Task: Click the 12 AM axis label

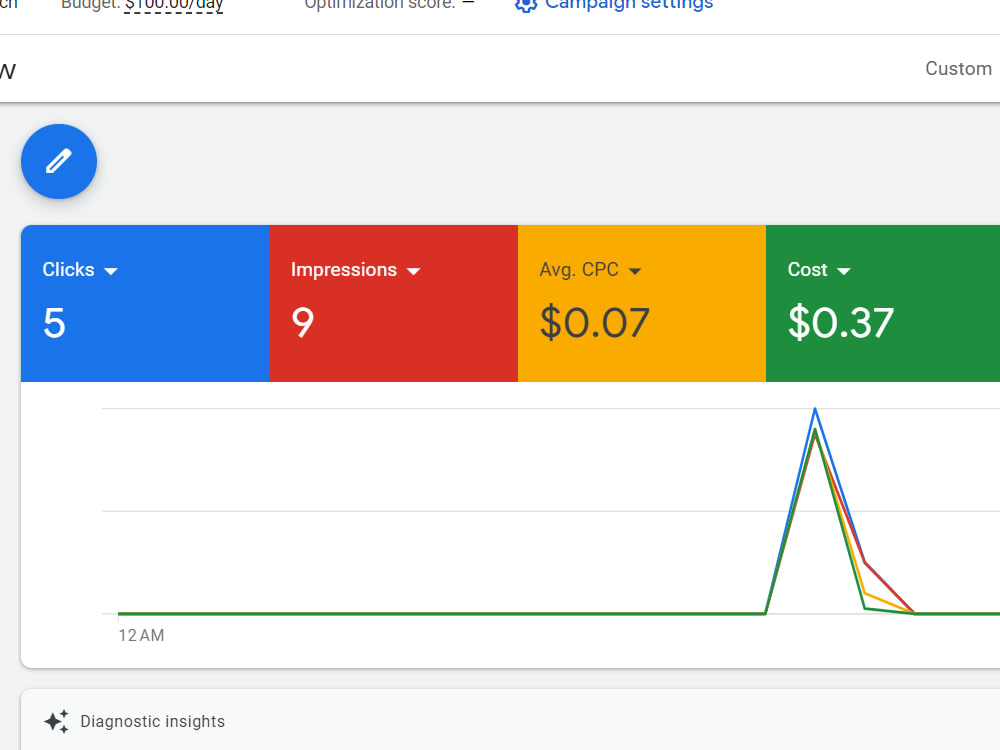Action: (x=141, y=635)
